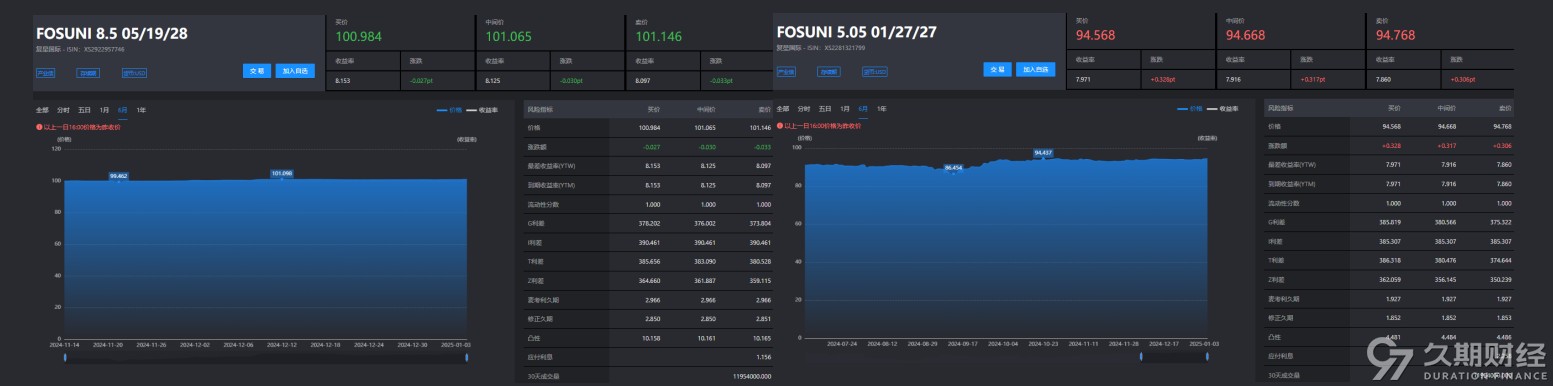Click the mid price 94.668 in red
This screenshot has width=1553, height=386.
pyautogui.click(x=1247, y=35)
